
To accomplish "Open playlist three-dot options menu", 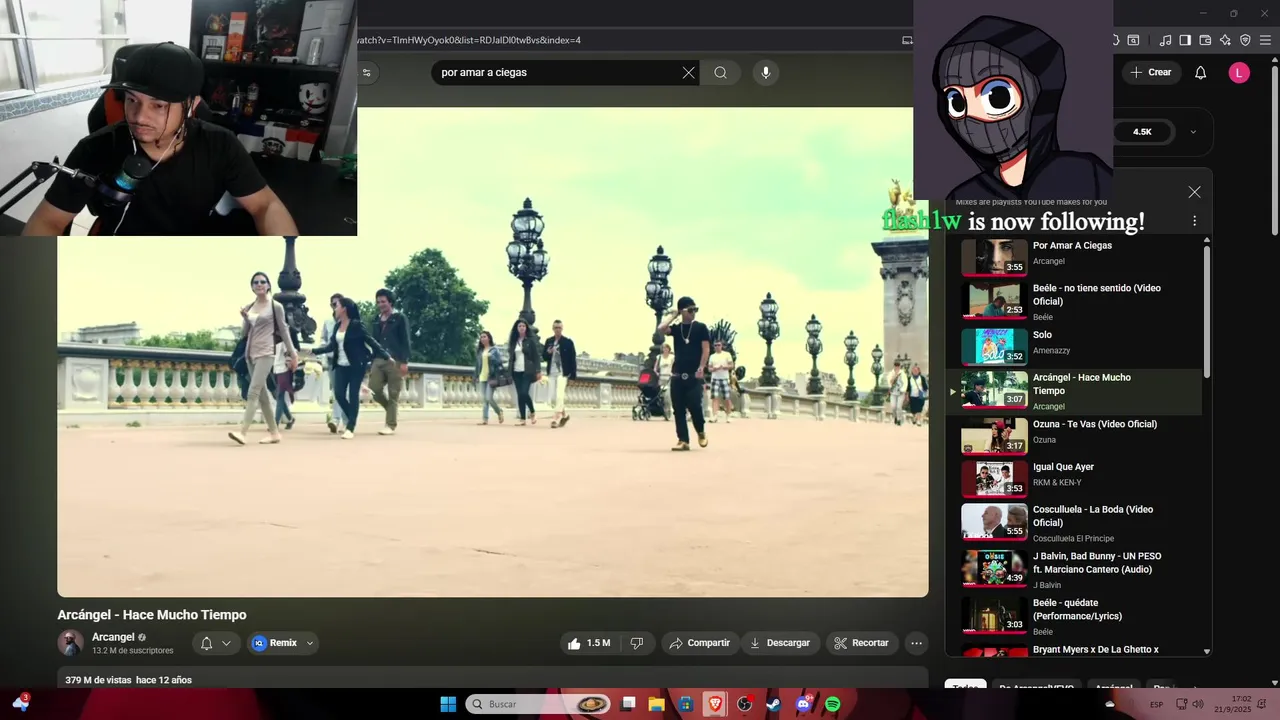I will (1194, 221).
